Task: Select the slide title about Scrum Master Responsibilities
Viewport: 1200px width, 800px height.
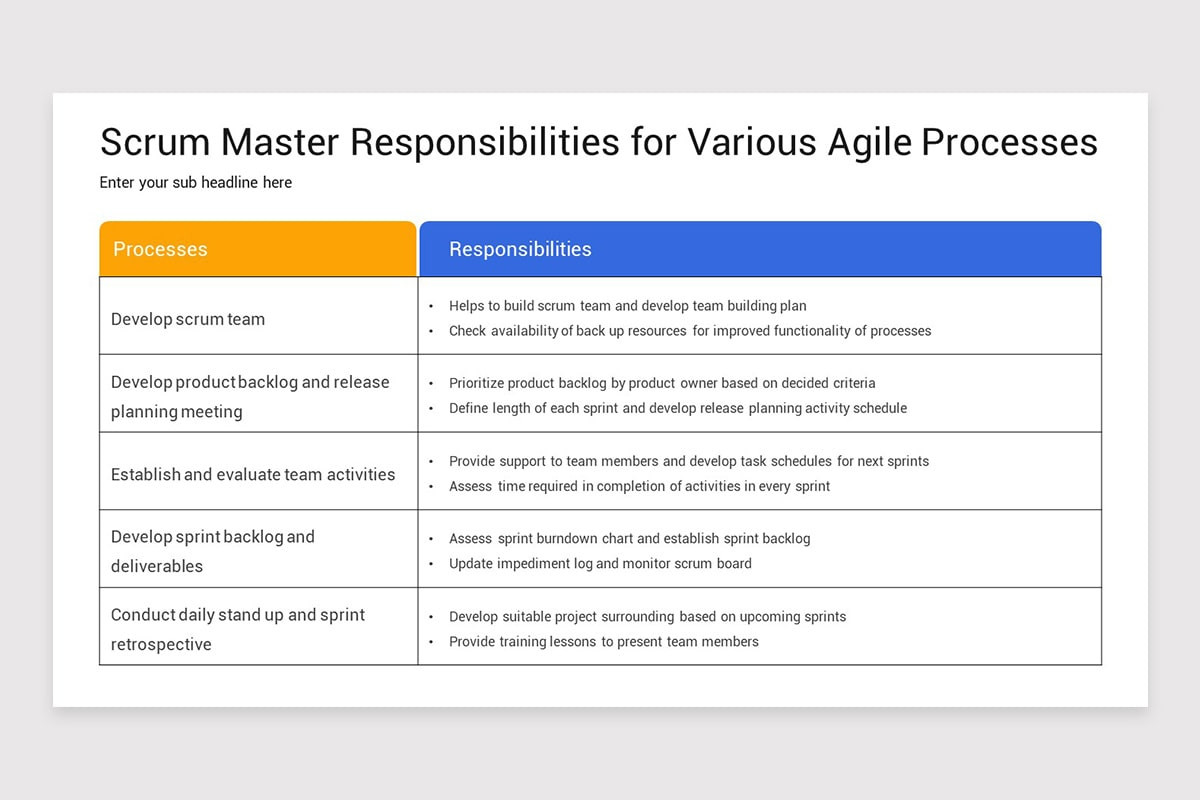Action: pos(598,142)
